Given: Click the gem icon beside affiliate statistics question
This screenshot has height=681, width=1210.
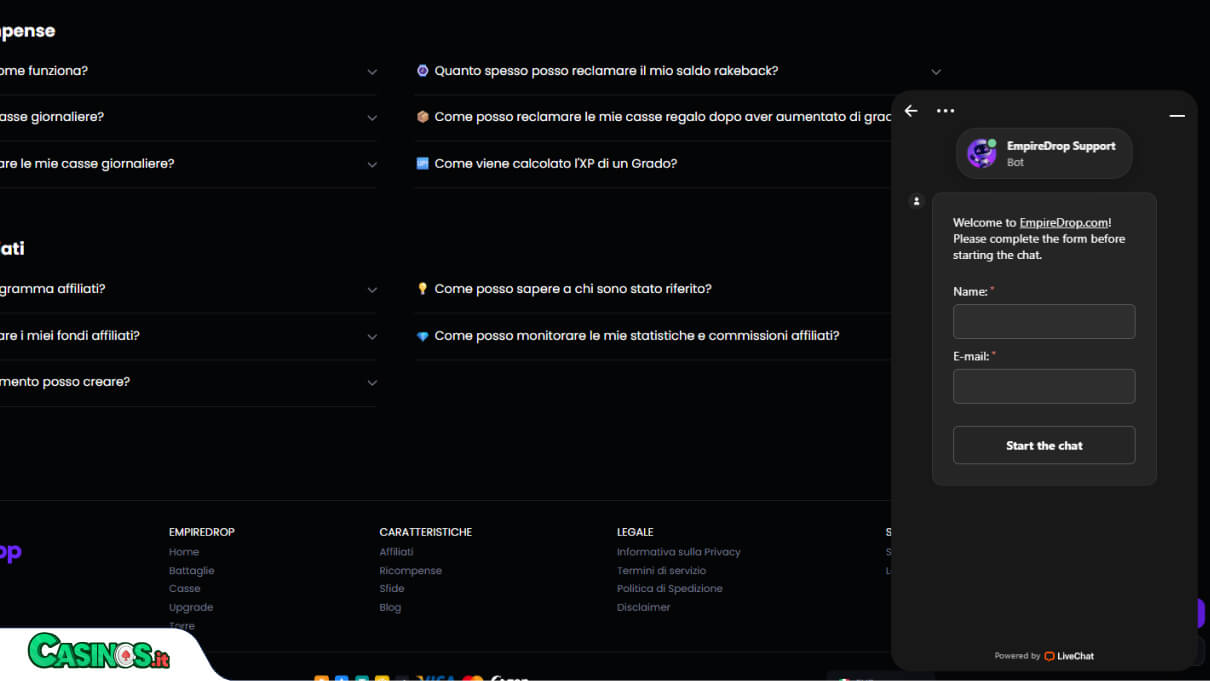Looking at the screenshot, I should click(422, 336).
